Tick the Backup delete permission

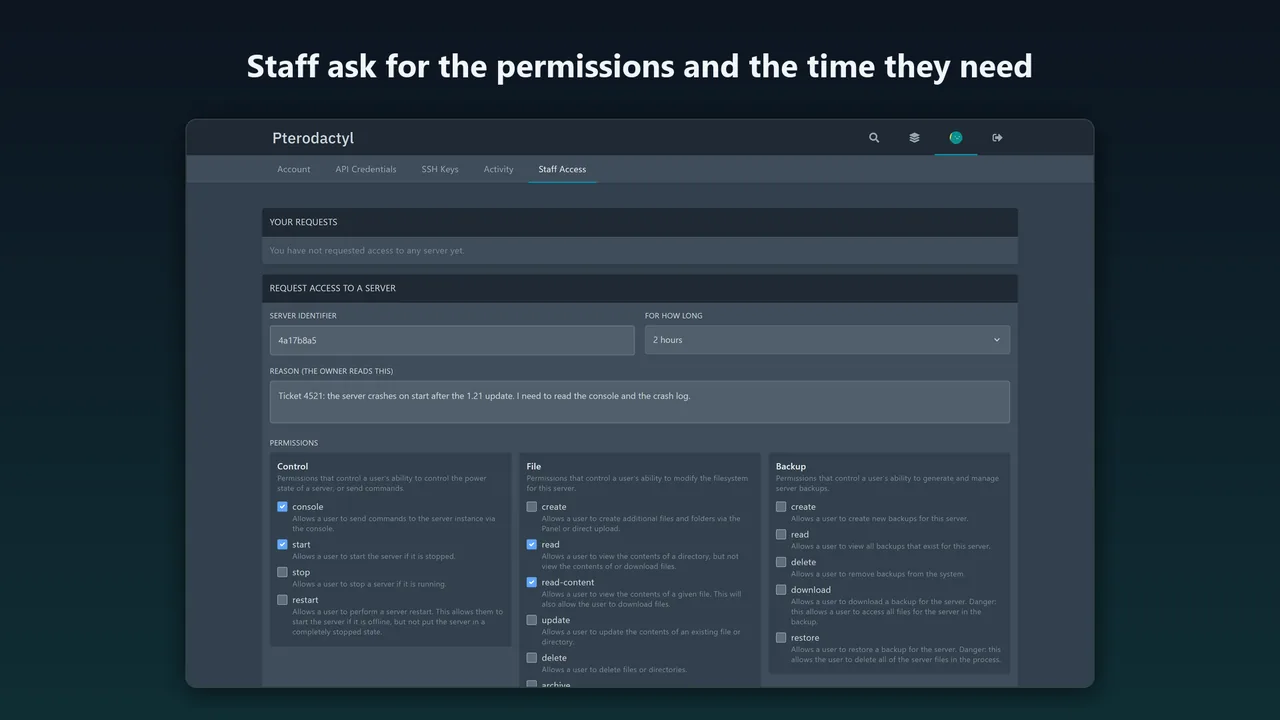pos(781,562)
